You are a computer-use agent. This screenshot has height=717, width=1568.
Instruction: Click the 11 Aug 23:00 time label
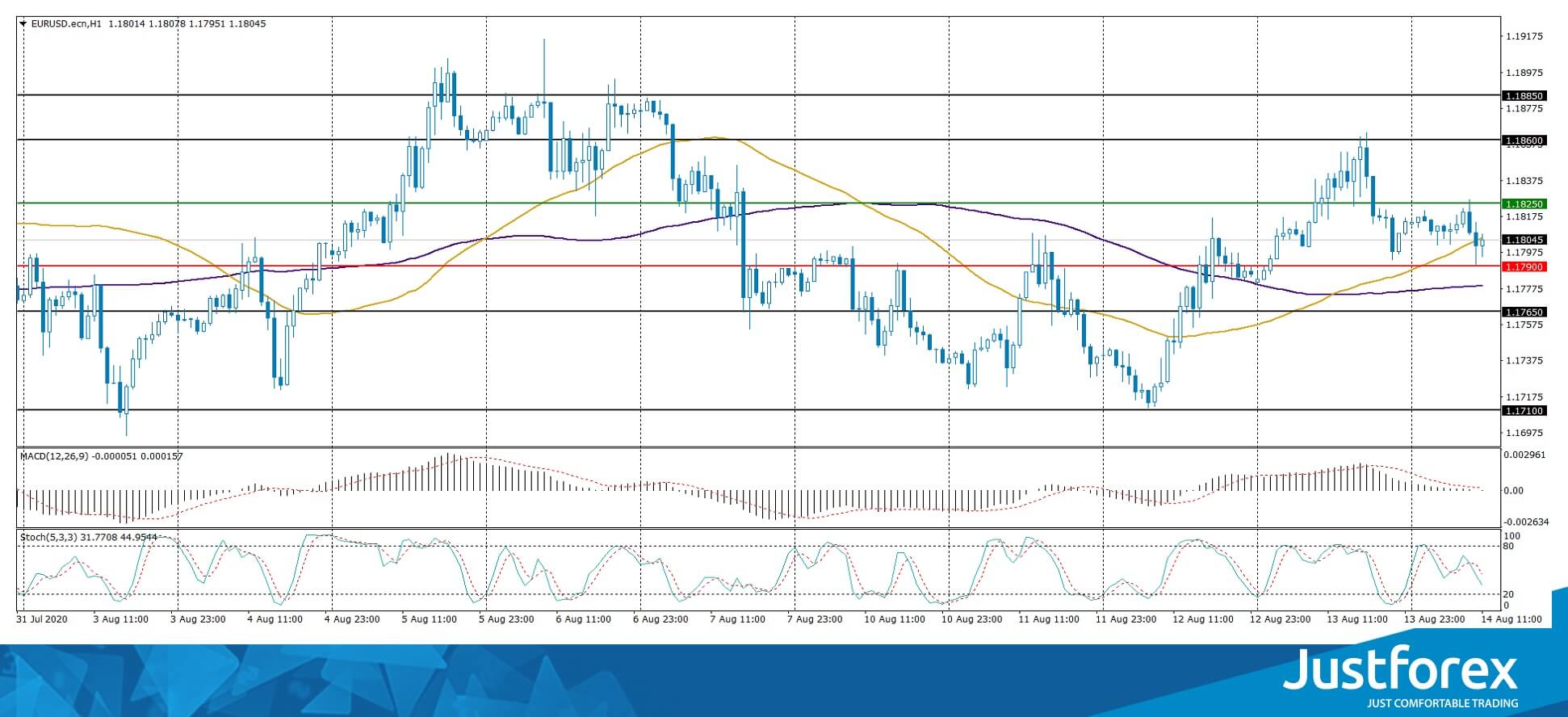(1126, 619)
